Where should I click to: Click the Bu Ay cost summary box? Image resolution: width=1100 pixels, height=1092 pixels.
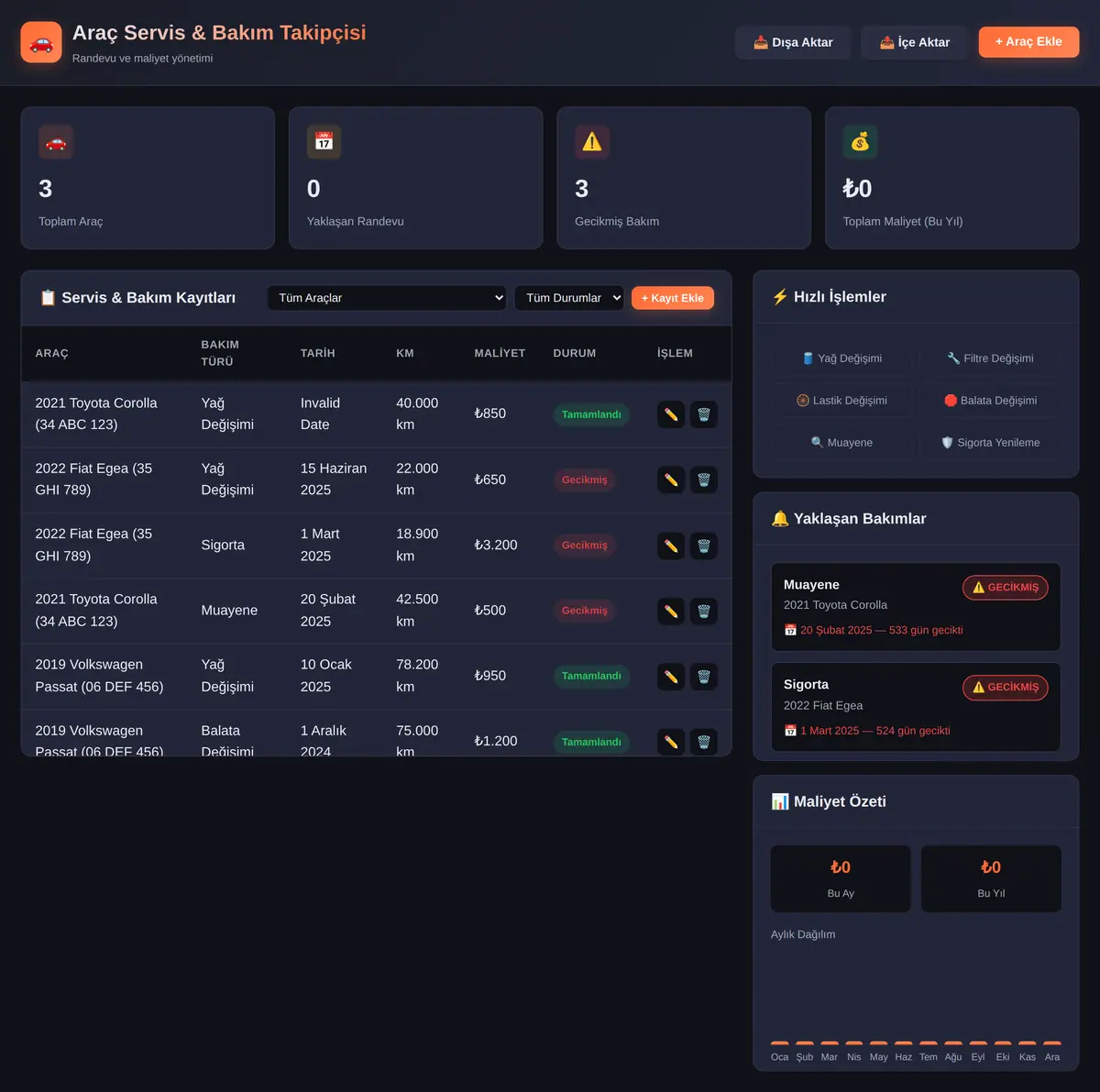coord(841,878)
